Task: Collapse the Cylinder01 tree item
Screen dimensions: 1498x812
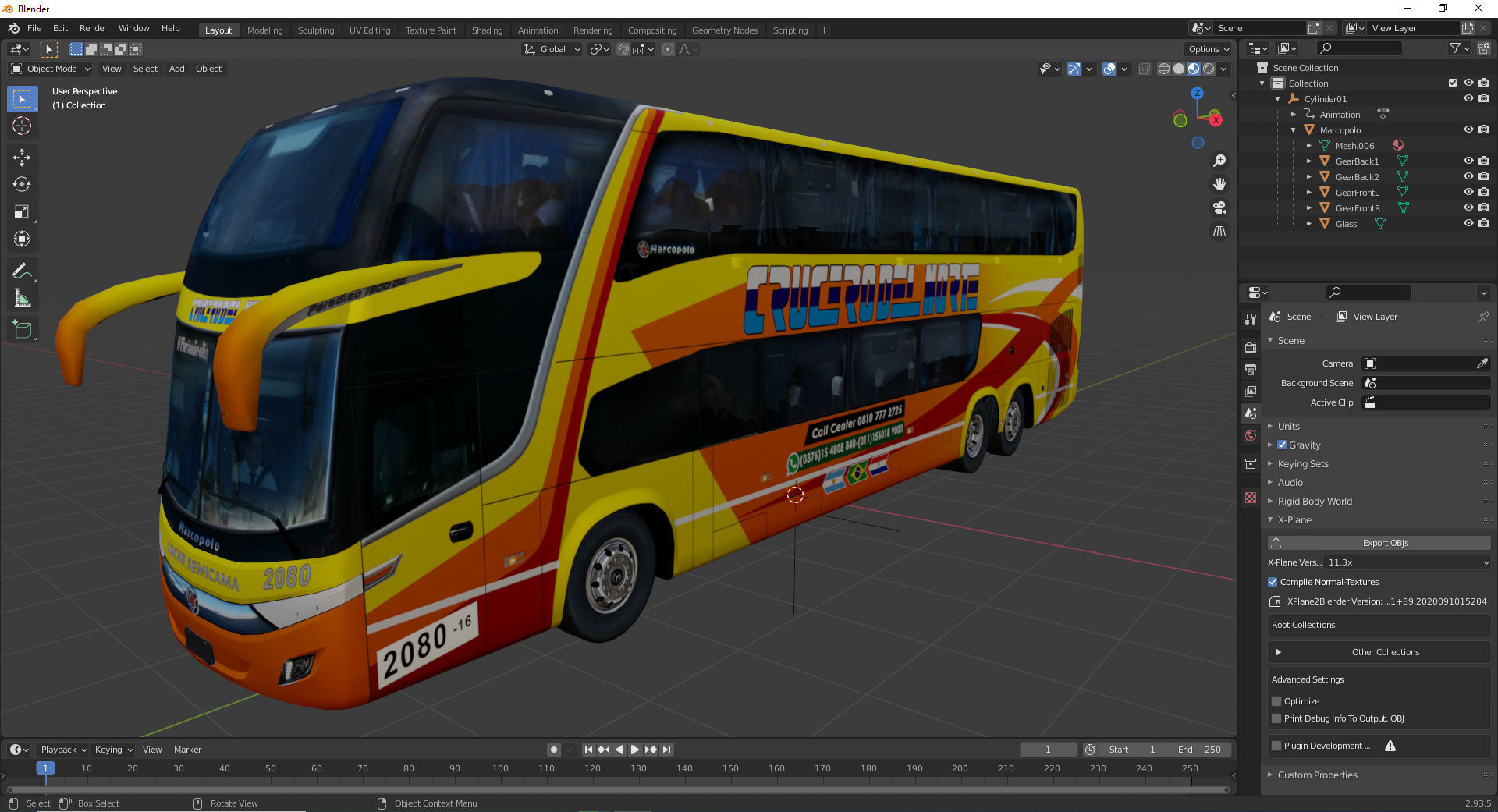Action: [1278, 99]
